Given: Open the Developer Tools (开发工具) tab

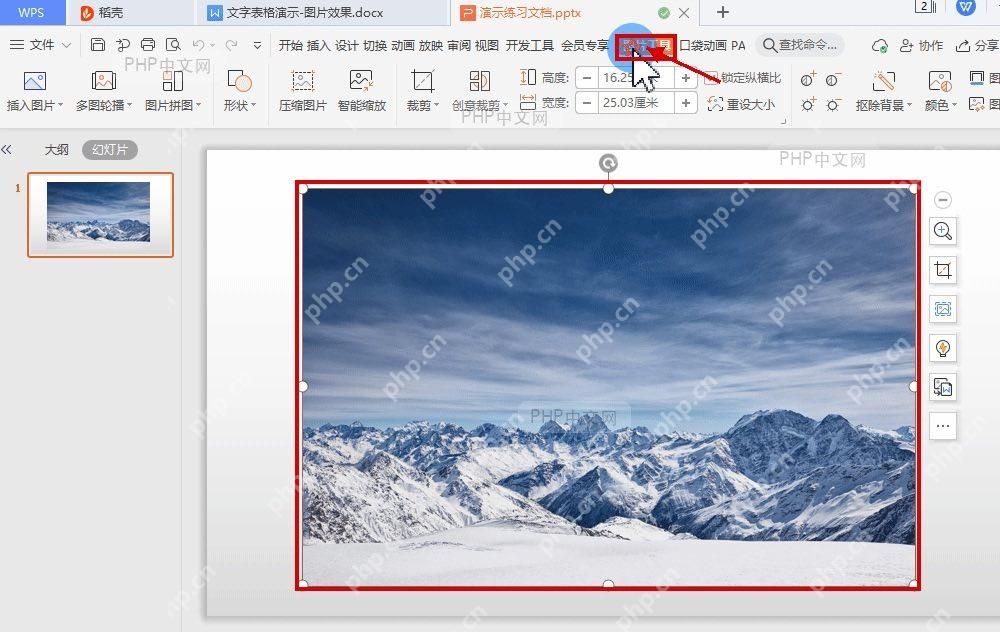Looking at the screenshot, I should coord(529,45).
